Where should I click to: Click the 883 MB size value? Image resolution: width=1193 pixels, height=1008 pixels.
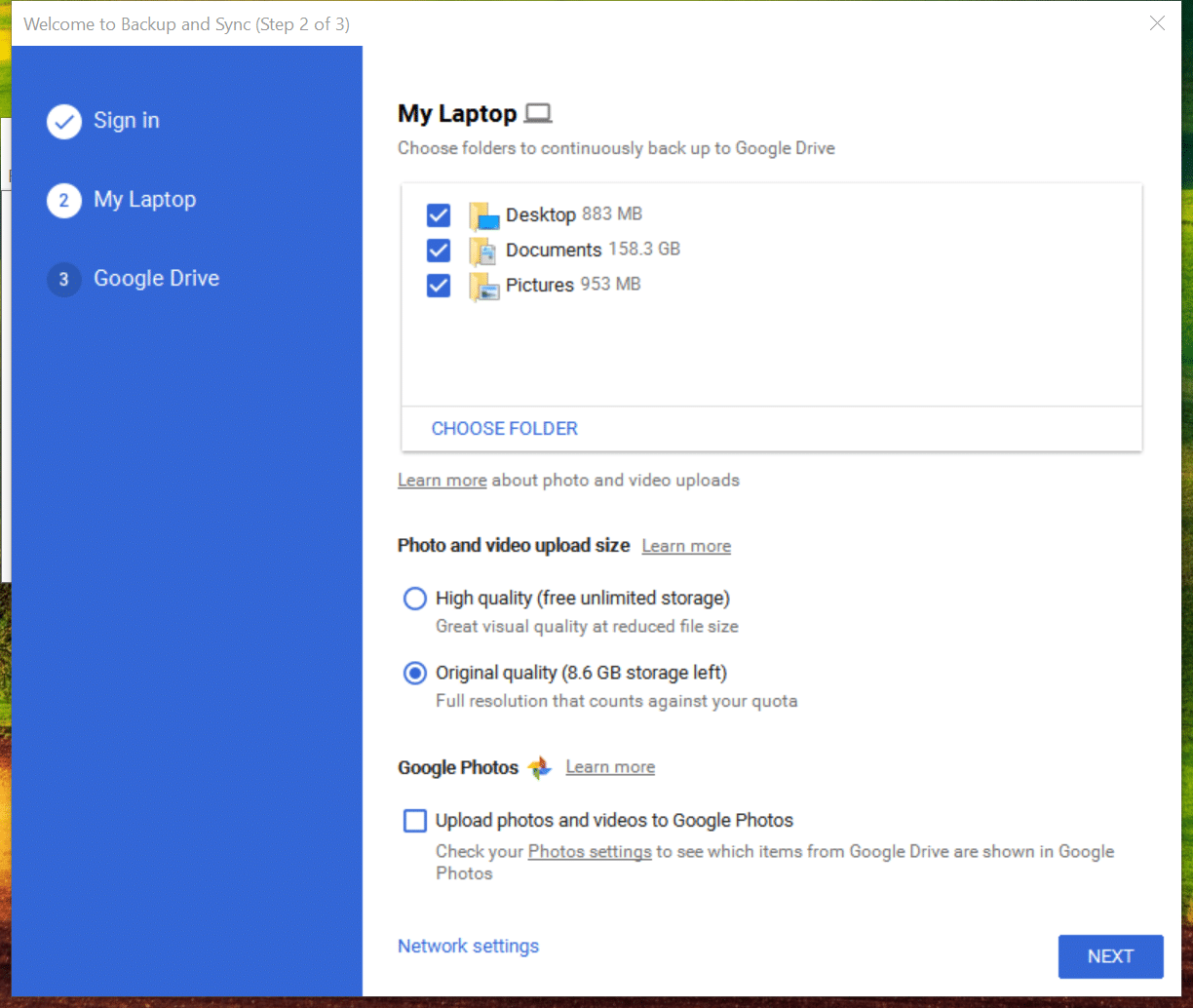[x=612, y=214]
